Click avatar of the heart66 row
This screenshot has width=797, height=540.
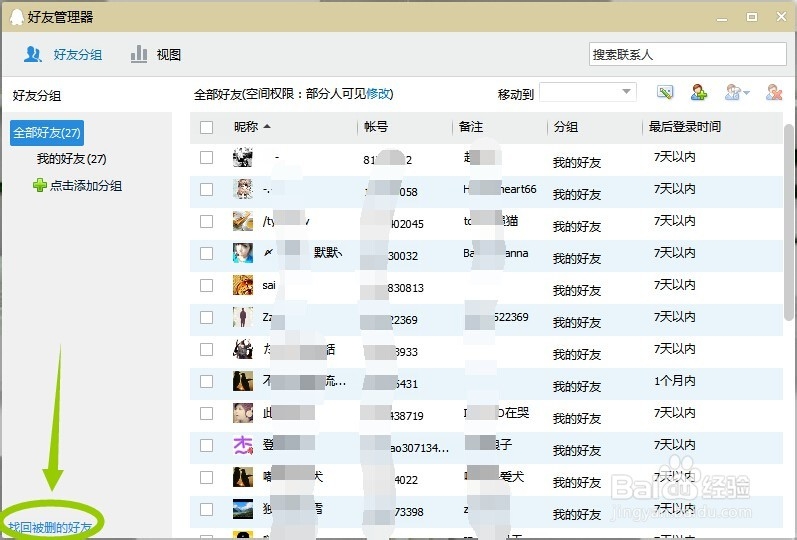coord(243,189)
